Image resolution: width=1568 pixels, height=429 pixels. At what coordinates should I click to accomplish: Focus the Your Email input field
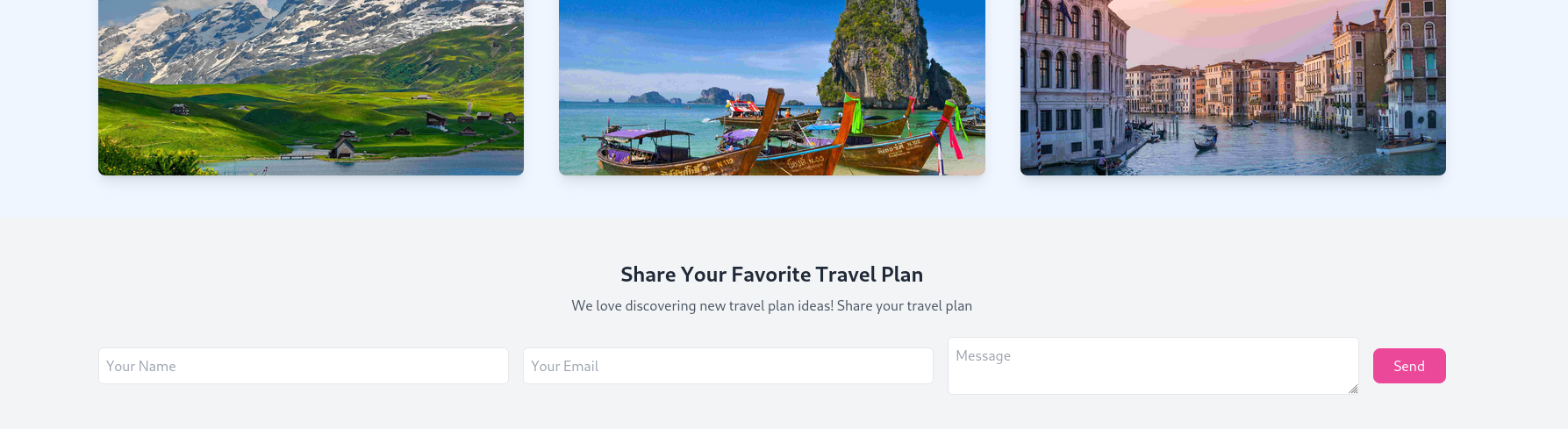[x=728, y=366]
